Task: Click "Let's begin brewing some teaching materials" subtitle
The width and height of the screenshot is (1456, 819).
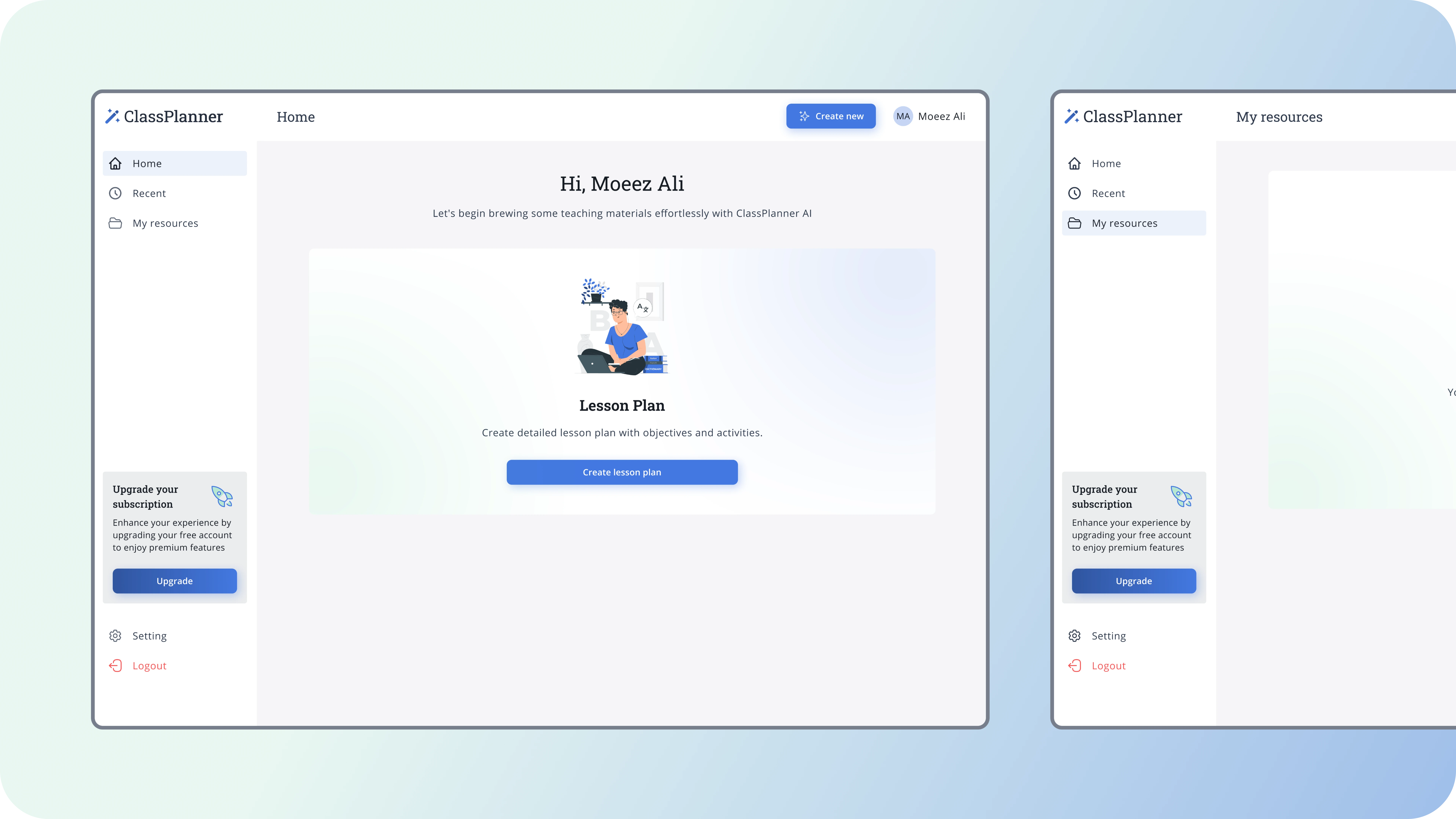Action: click(x=622, y=214)
